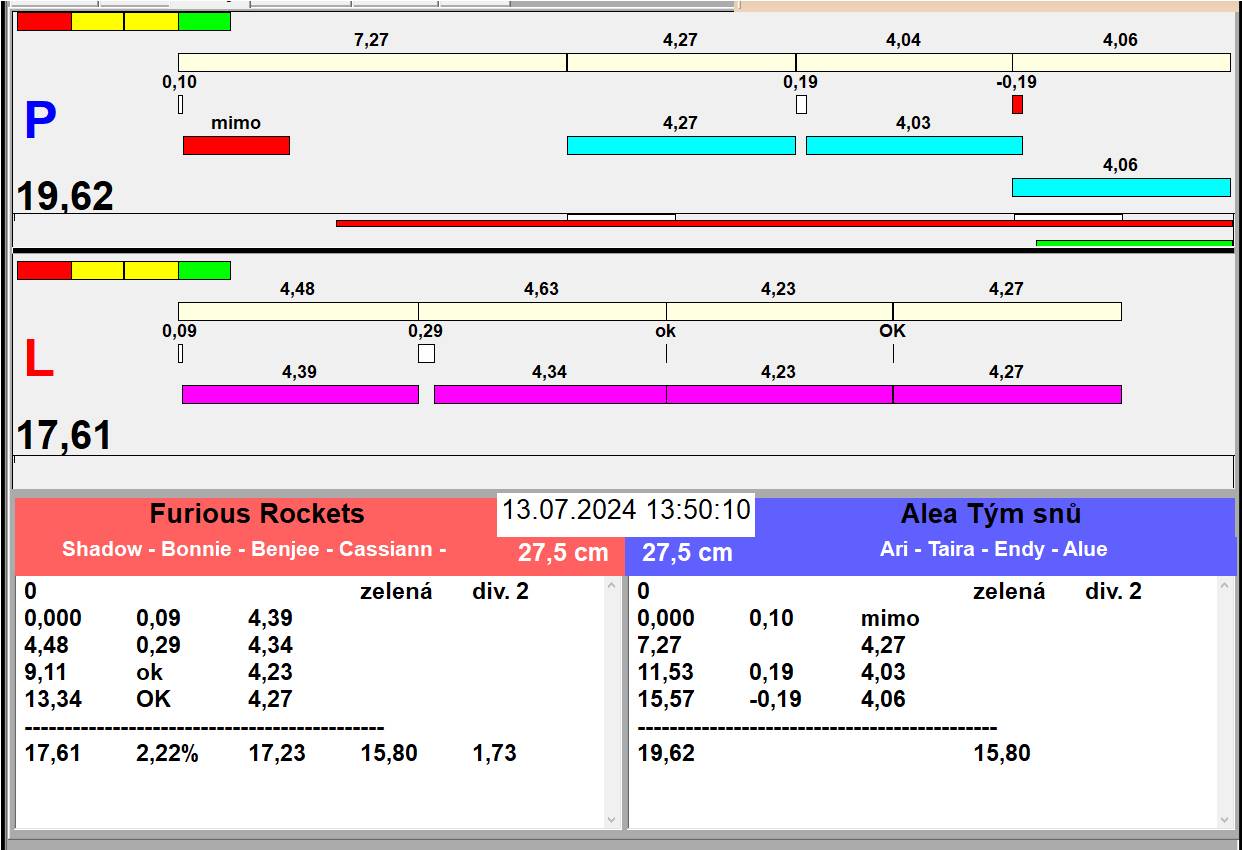Click the left results scrollbar up arrow
Viewport: 1242px width, 850px height.
612,587
